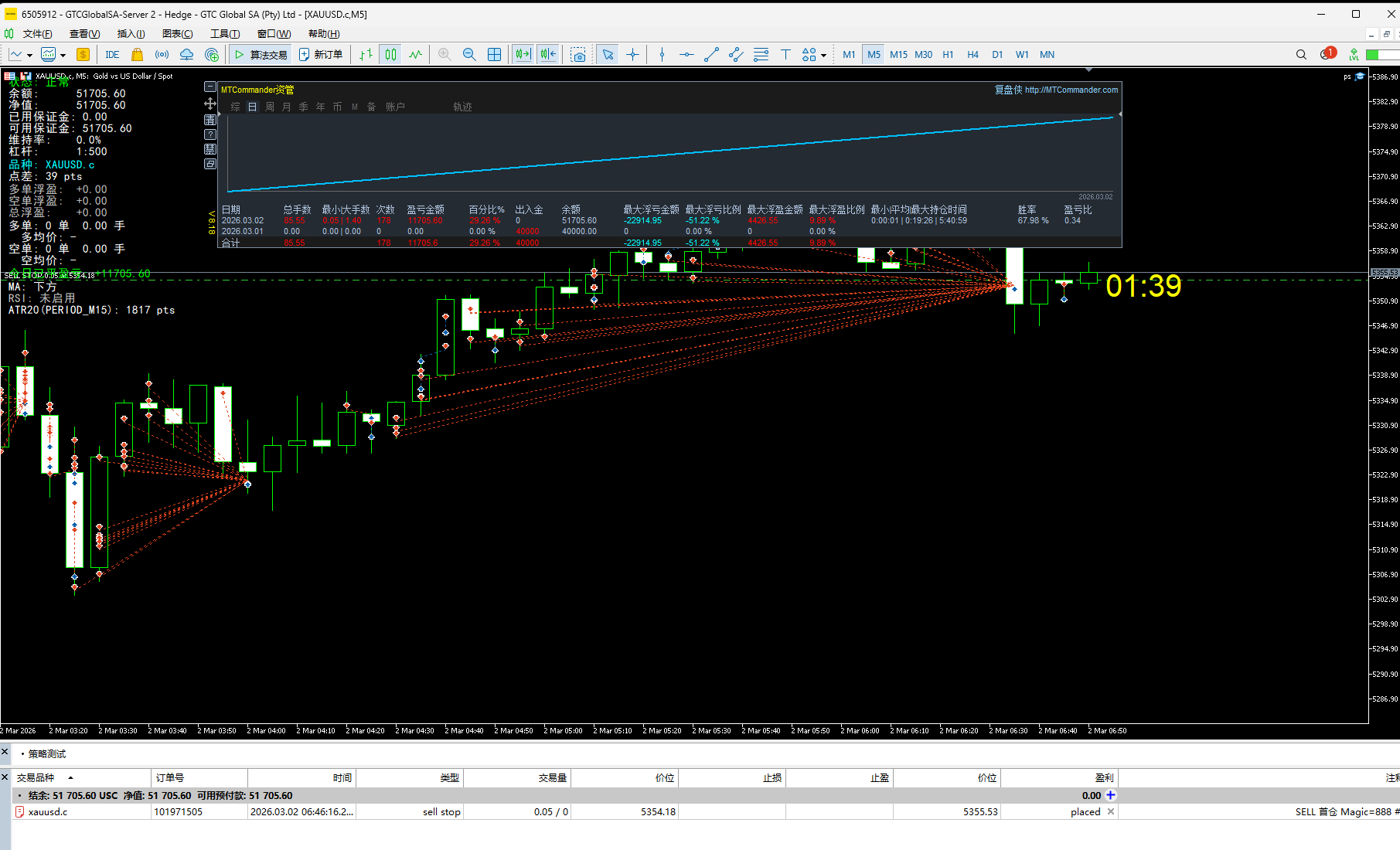1400x850 pixels.
Task: Switch to 账户 account tab in MTCommander
Action: (x=395, y=107)
